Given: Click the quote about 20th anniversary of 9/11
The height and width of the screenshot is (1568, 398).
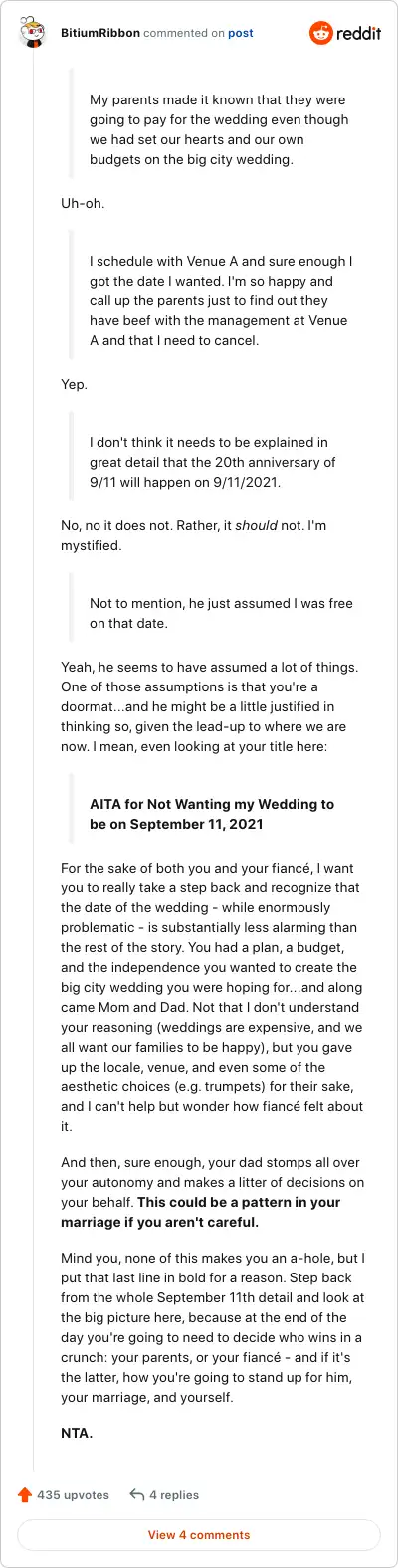Looking at the screenshot, I should [x=213, y=462].
